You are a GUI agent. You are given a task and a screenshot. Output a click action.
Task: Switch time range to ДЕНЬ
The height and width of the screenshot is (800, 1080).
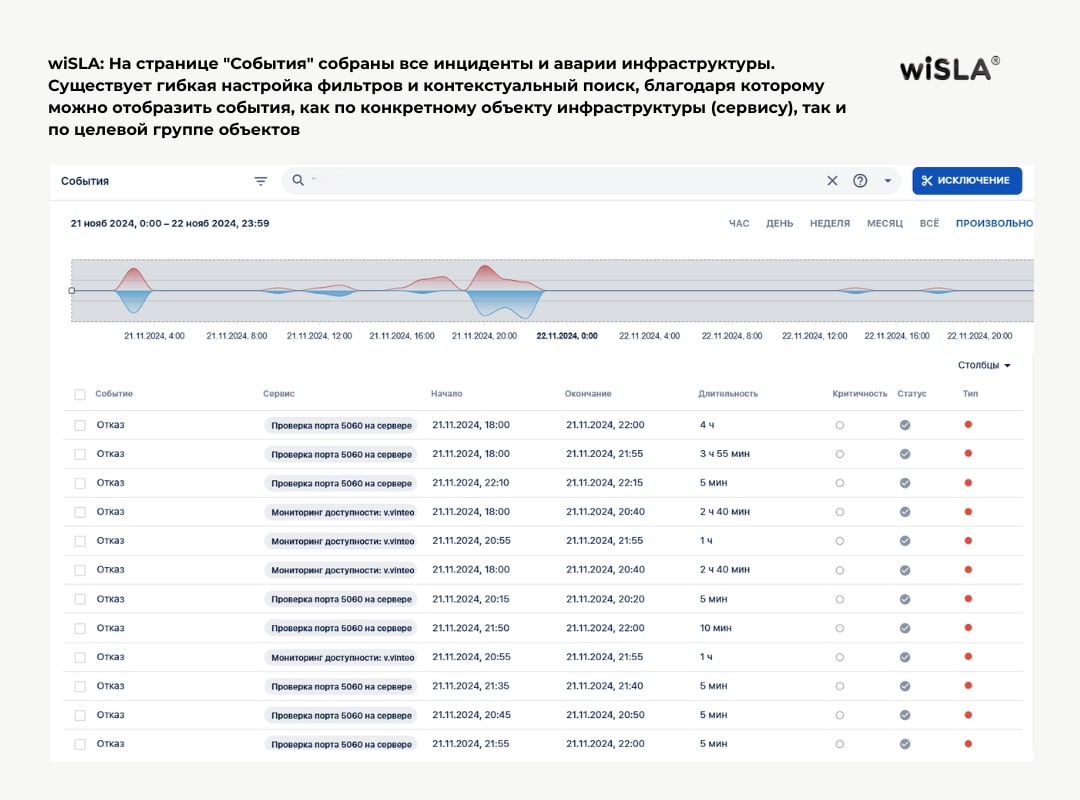tap(779, 223)
